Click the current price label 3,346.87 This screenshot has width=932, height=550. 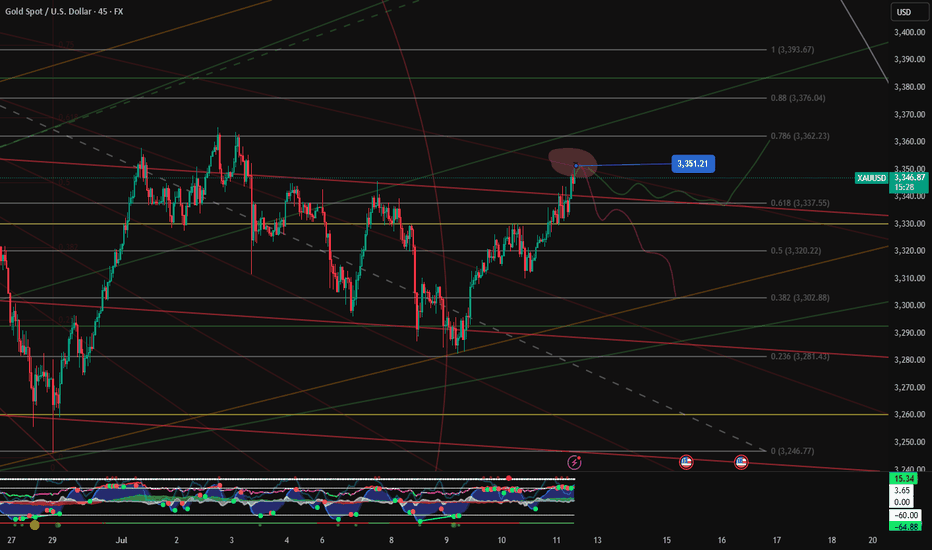click(909, 177)
